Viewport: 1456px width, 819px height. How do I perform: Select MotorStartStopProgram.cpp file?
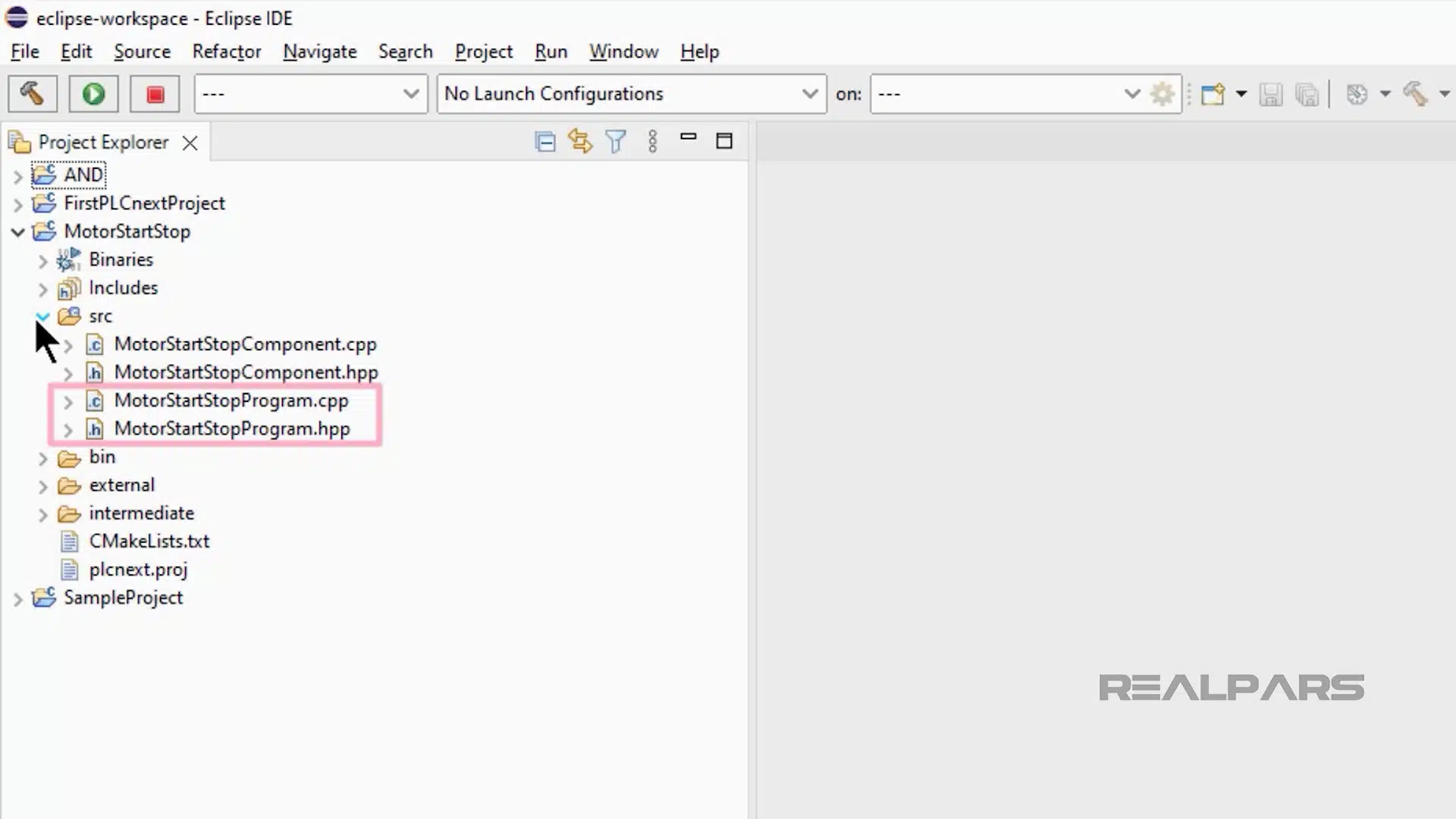(231, 400)
